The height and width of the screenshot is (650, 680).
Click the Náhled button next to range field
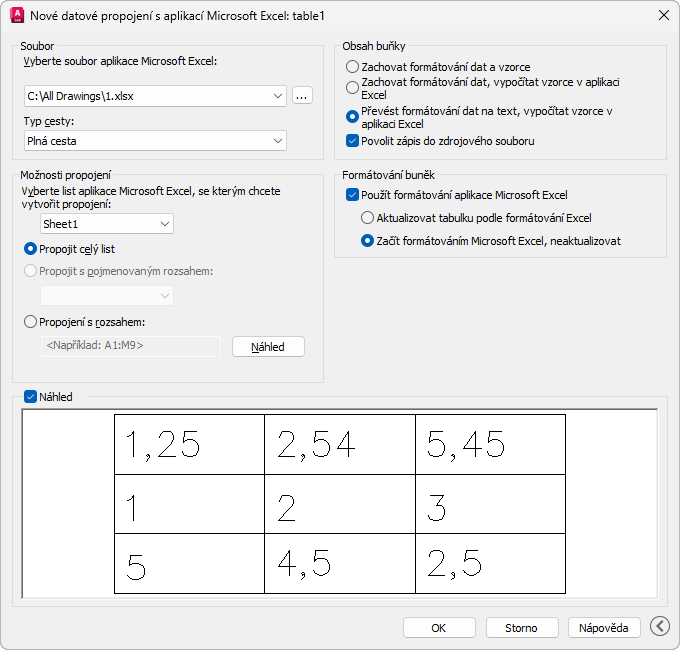click(x=268, y=347)
